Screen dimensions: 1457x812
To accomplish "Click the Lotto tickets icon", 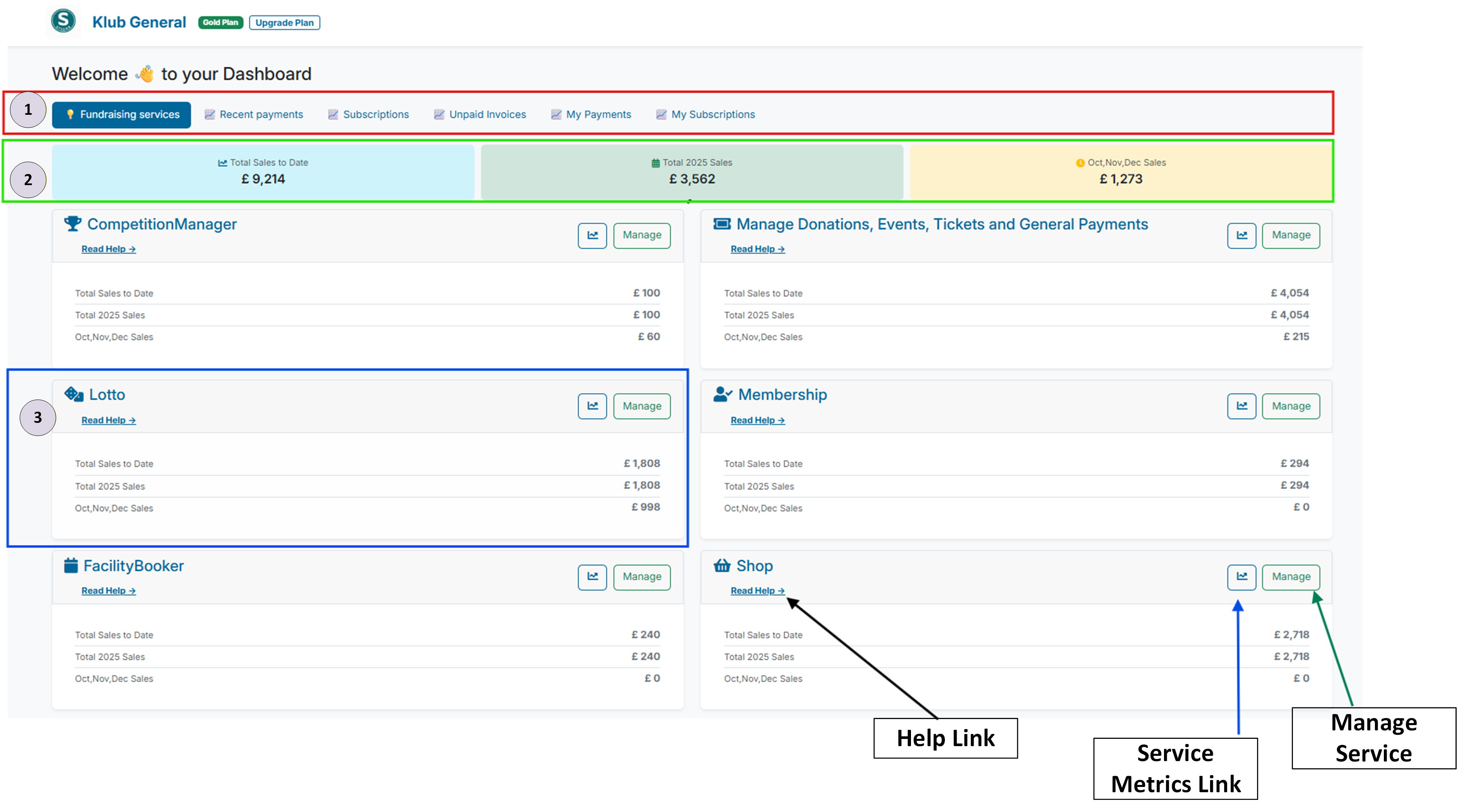I will tap(74, 394).
